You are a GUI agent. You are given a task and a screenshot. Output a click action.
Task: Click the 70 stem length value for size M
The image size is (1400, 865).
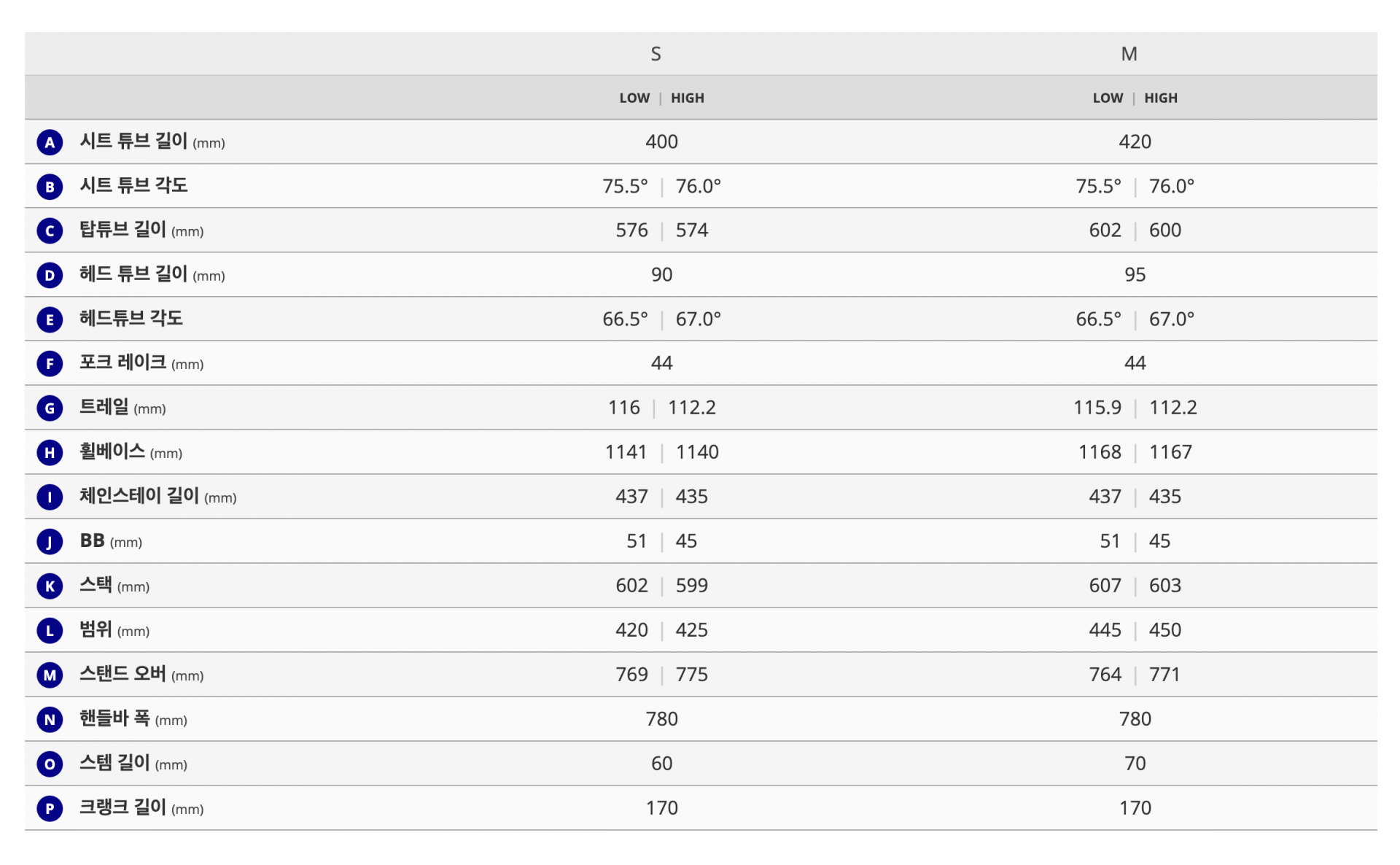pos(1135,764)
